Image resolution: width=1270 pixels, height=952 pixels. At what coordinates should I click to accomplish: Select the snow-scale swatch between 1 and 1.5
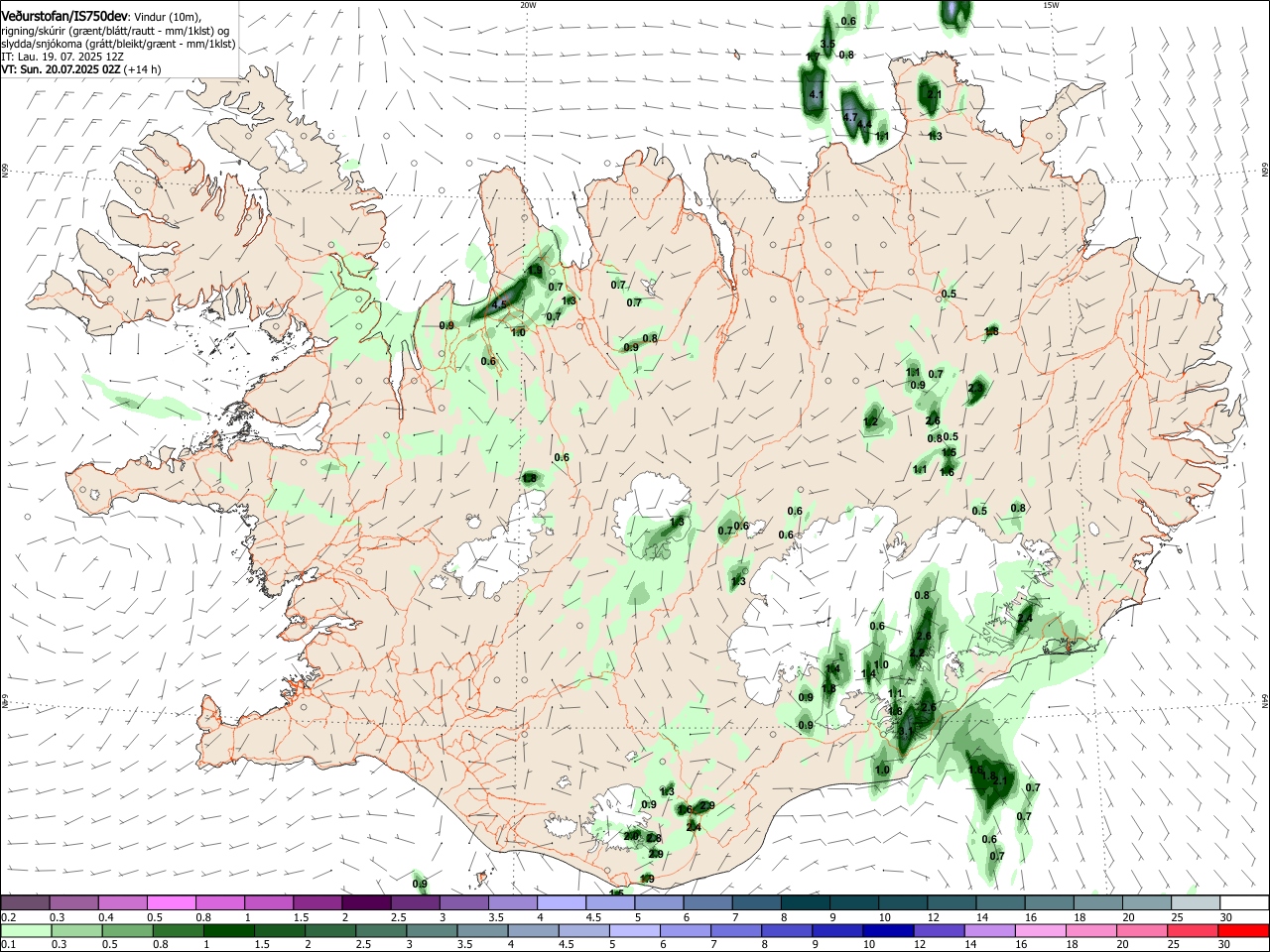270,902
